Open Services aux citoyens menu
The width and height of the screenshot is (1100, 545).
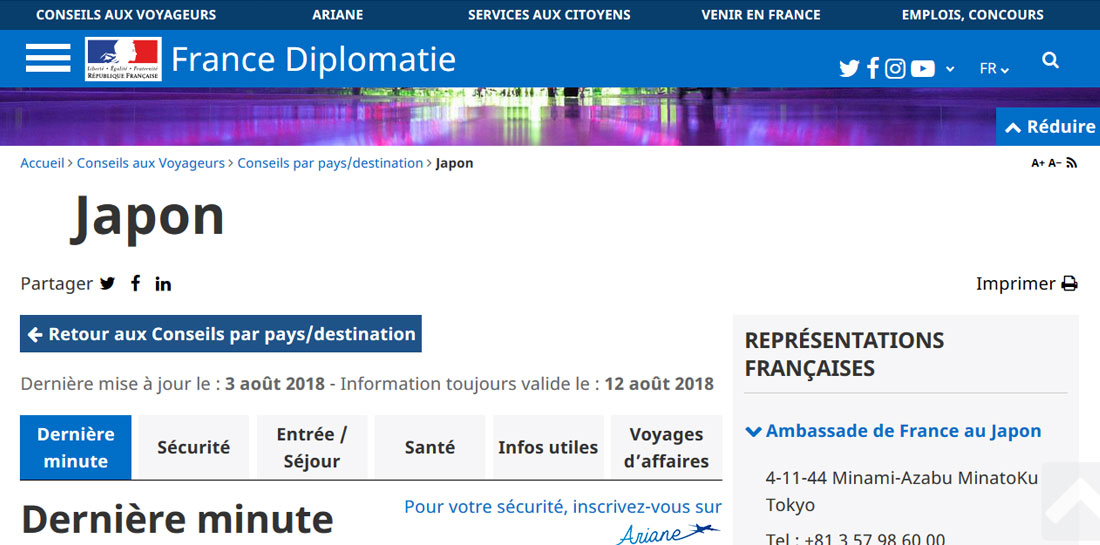point(549,15)
